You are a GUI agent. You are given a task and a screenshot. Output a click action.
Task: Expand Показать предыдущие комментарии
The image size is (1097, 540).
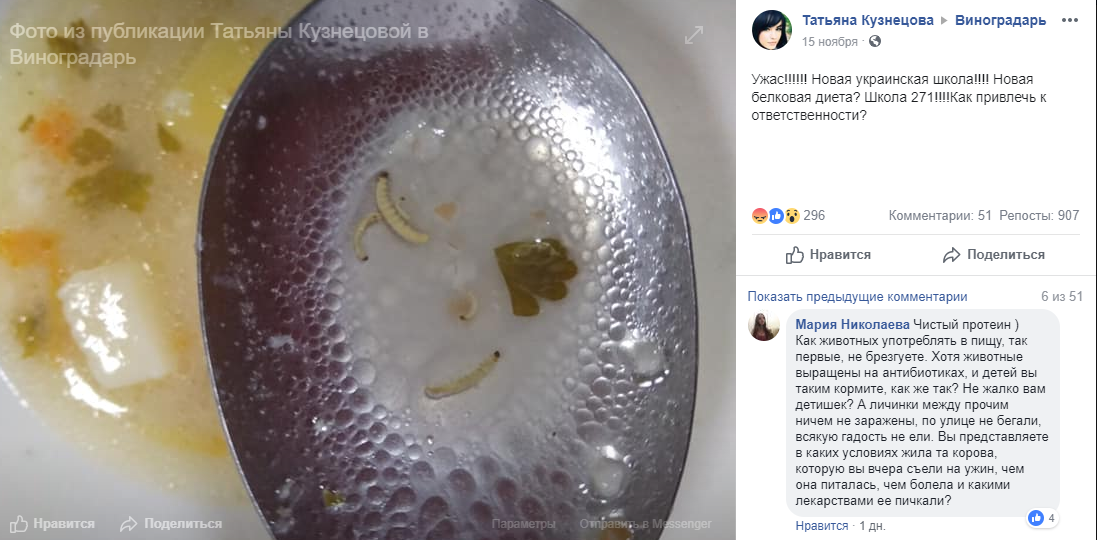point(857,296)
